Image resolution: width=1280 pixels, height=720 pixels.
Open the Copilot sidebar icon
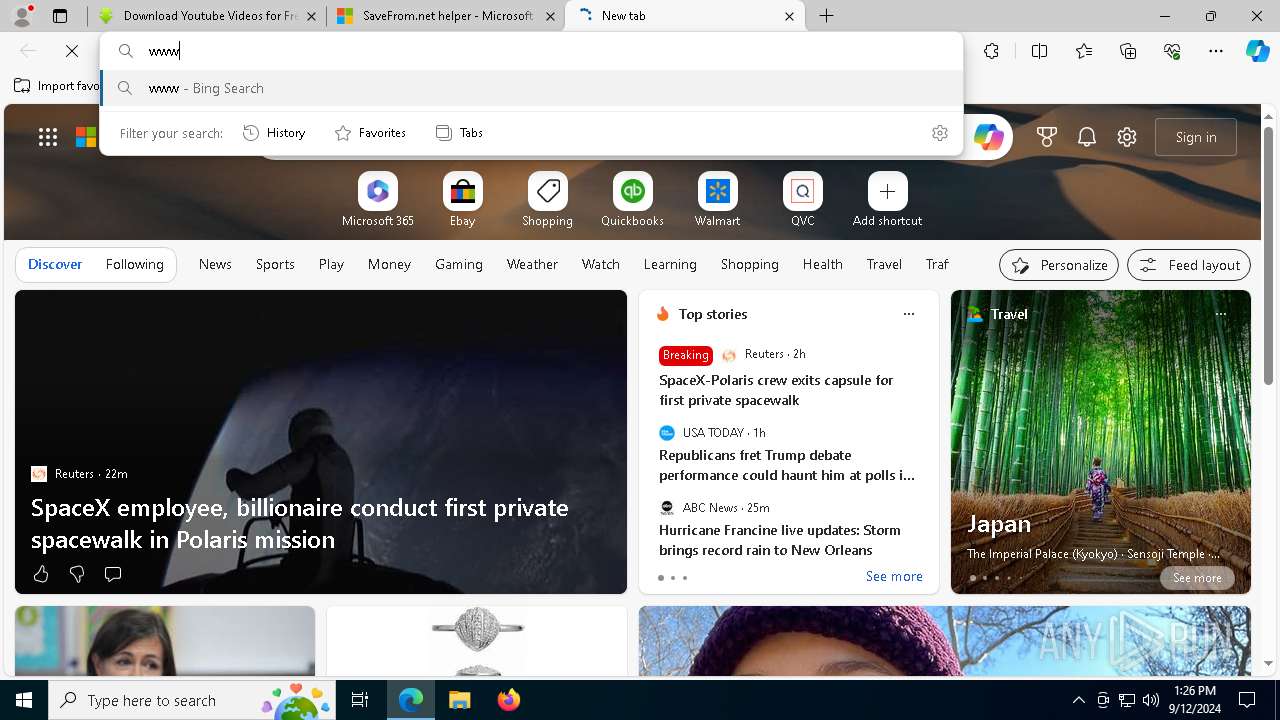tap(1257, 51)
